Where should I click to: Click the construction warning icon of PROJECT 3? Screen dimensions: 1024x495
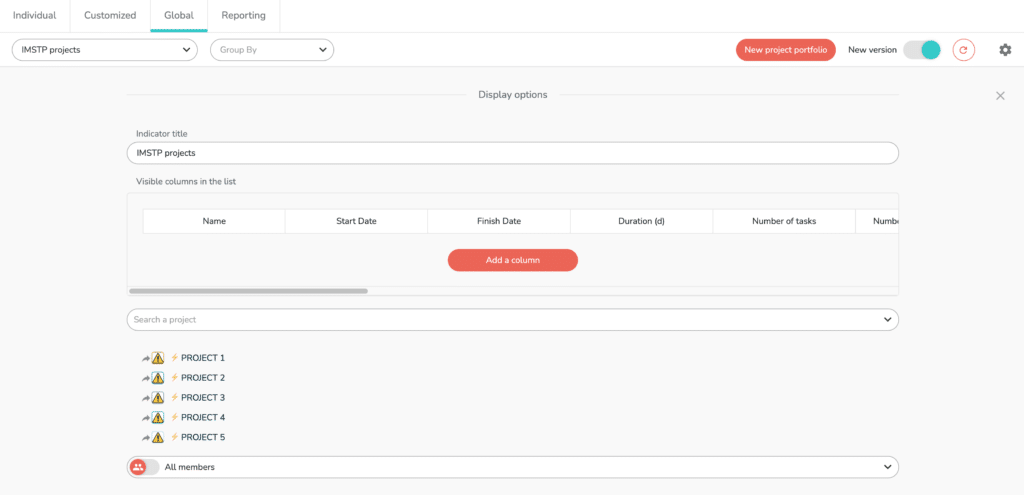[157, 398]
